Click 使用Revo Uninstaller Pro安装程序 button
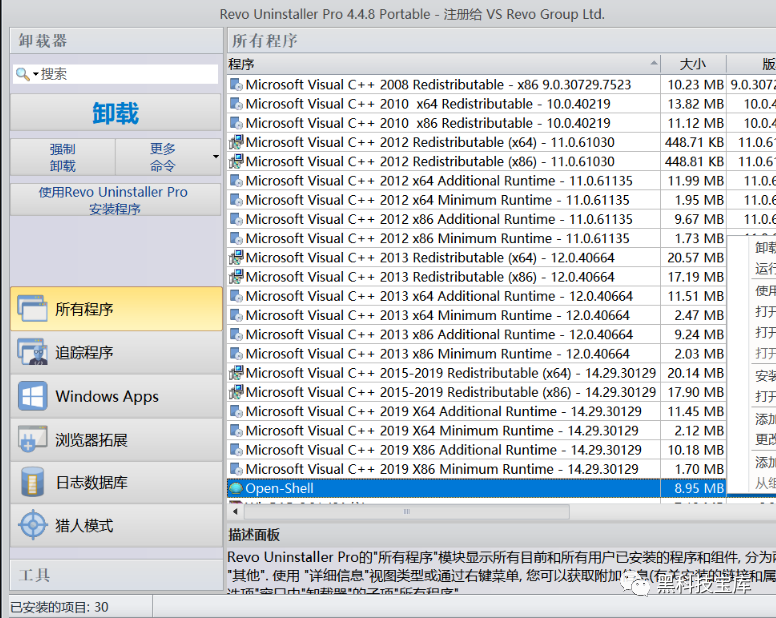Viewport: 776px width, 618px height. point(115,200)
